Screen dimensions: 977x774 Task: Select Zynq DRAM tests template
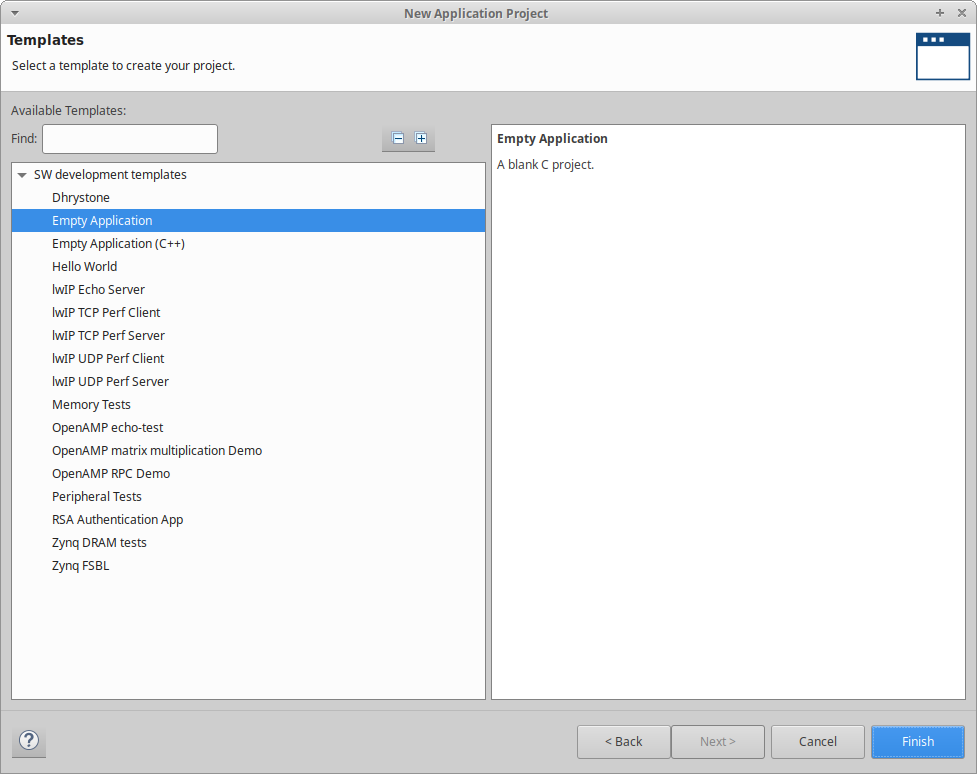[x=99, y=543]
